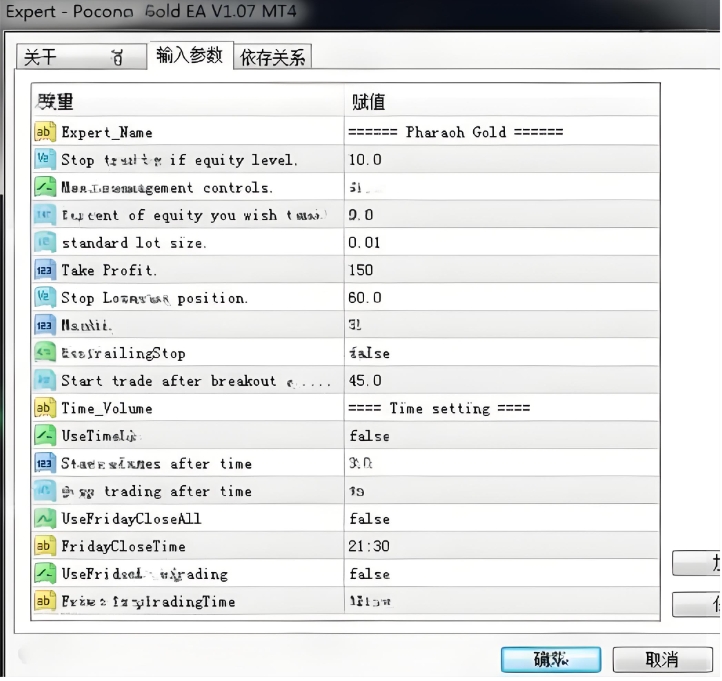
Task: Edit the standard lot size value 0.01
Action: pos(364,243)
